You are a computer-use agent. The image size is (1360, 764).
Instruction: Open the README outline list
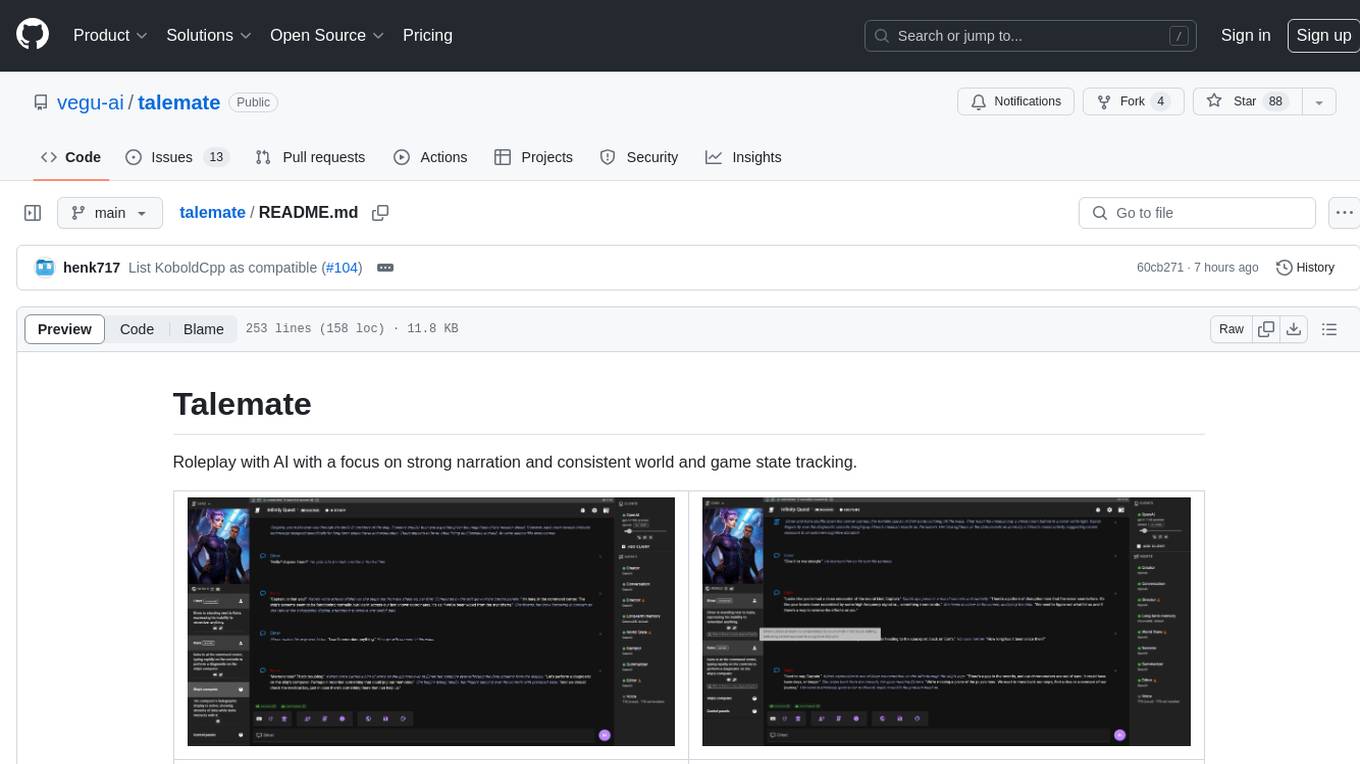click(1329, 329)
